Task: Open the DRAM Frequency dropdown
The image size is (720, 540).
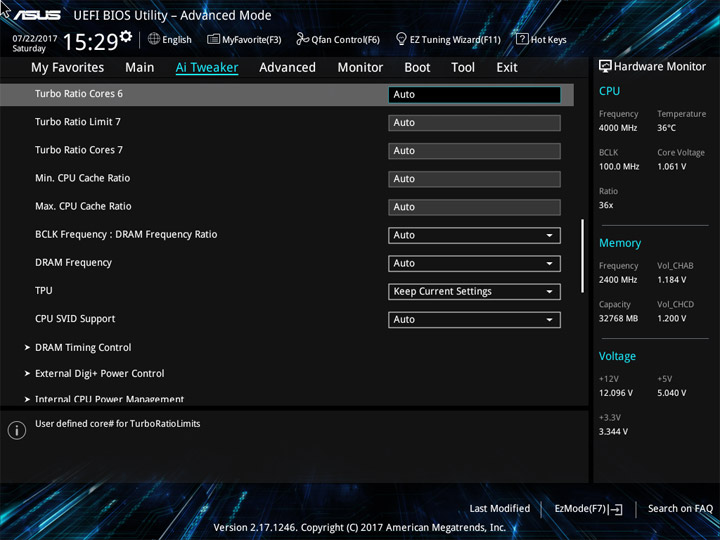Action: pyautogui.click(x=474, y=264)
